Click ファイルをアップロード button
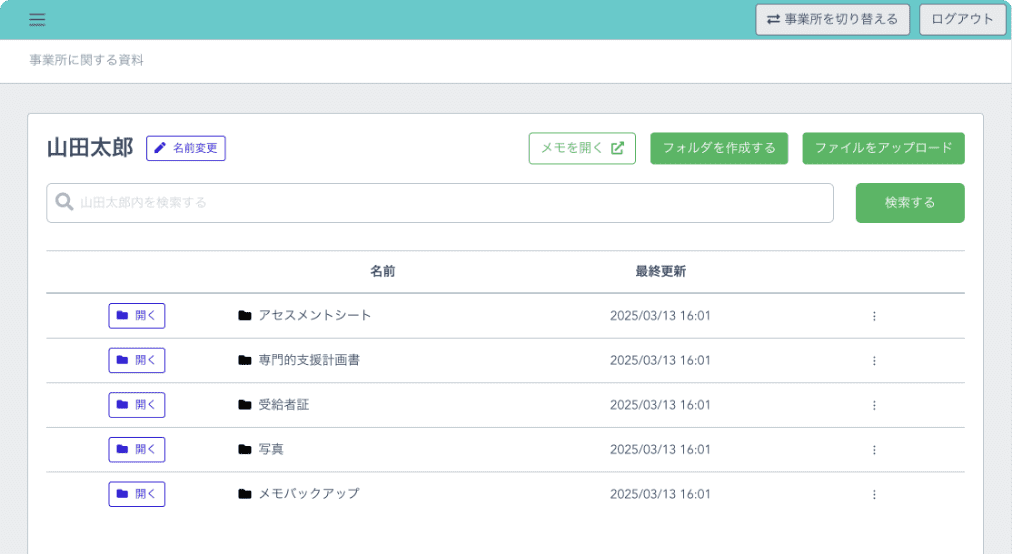The width and height of the screenshot is (1012, 554). click(883, 148)
